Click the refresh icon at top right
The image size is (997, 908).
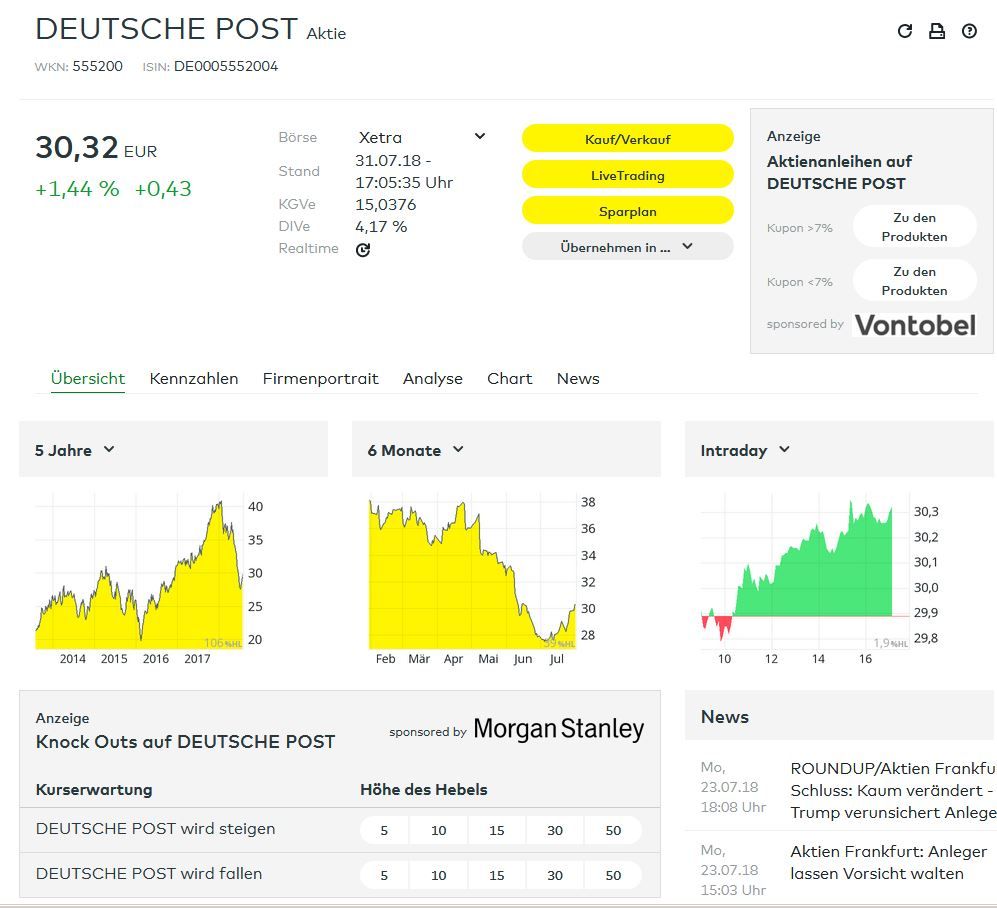(x=905, y=31)
